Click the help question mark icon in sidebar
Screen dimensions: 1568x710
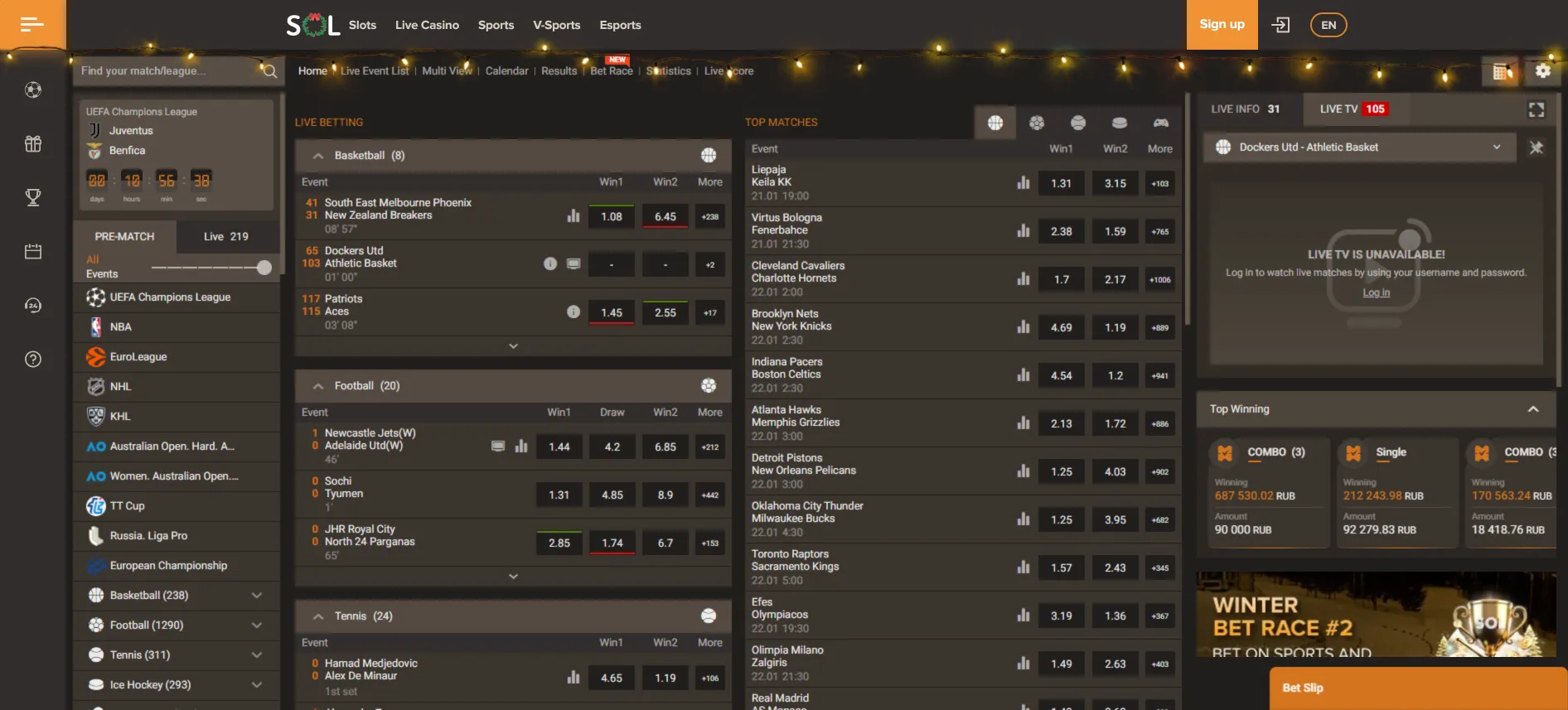[33, 359]
